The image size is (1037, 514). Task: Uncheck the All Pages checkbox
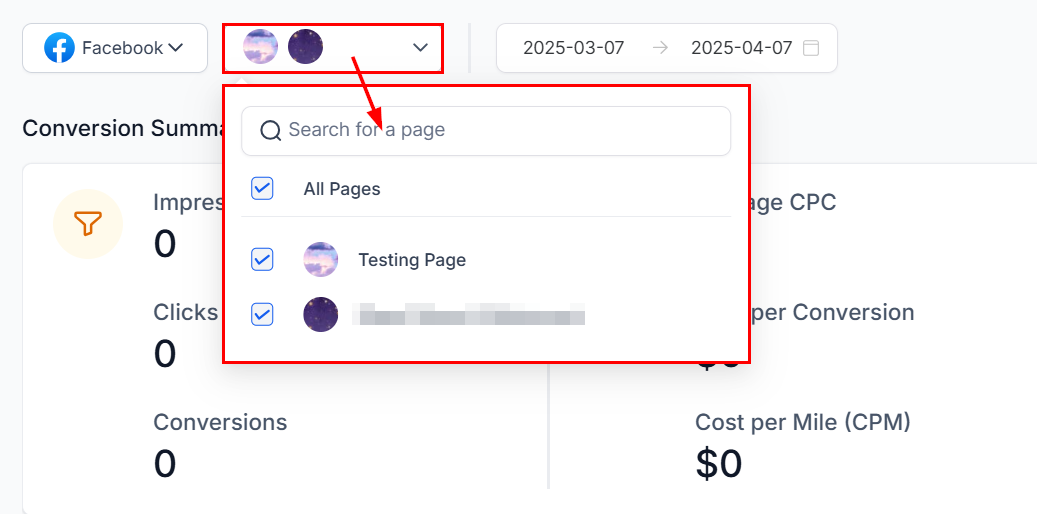click(x=263, y=189)
